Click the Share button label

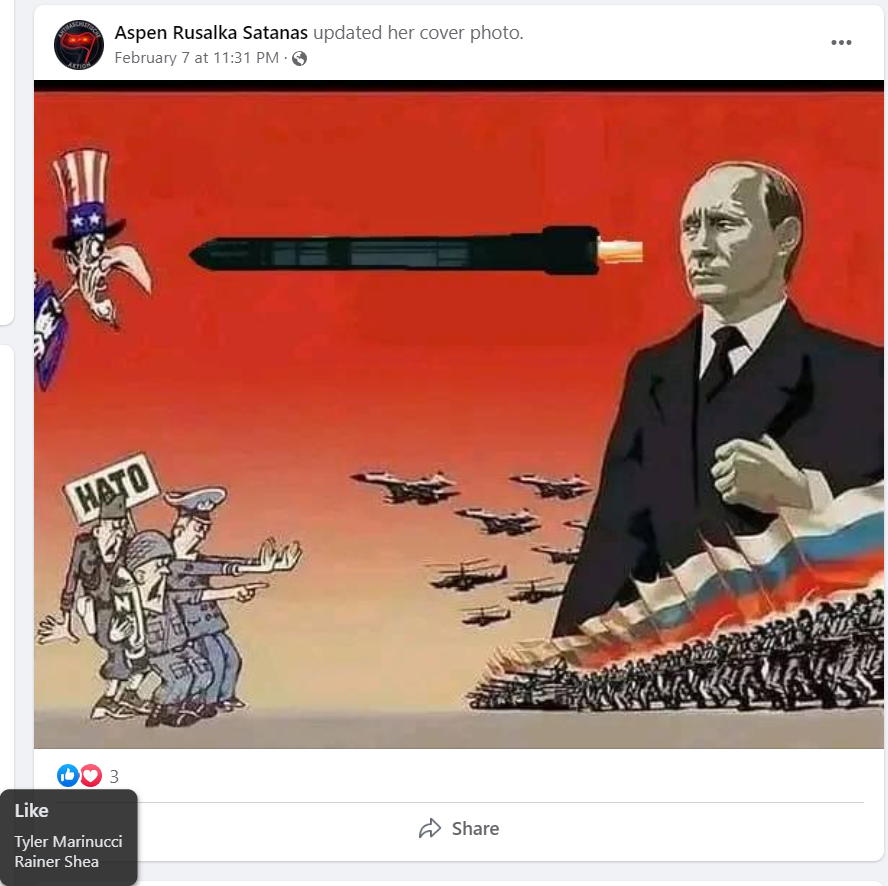tap(475, 829)
